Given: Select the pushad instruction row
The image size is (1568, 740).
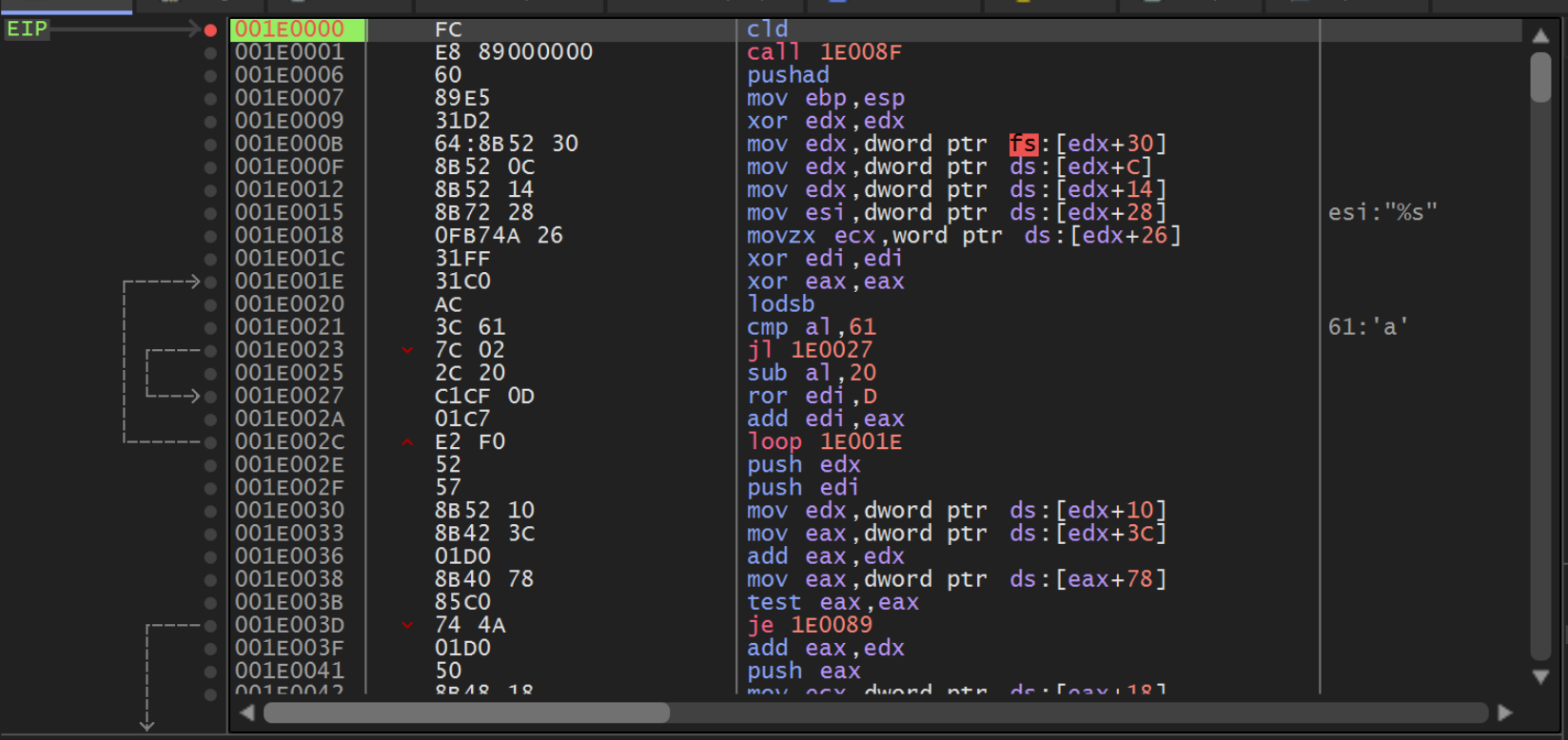Looking at the screenshot, I should (788, 75).
